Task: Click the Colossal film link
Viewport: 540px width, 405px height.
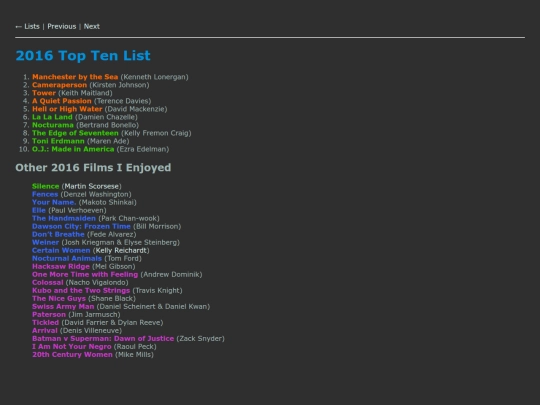Action: click(48, 282)
